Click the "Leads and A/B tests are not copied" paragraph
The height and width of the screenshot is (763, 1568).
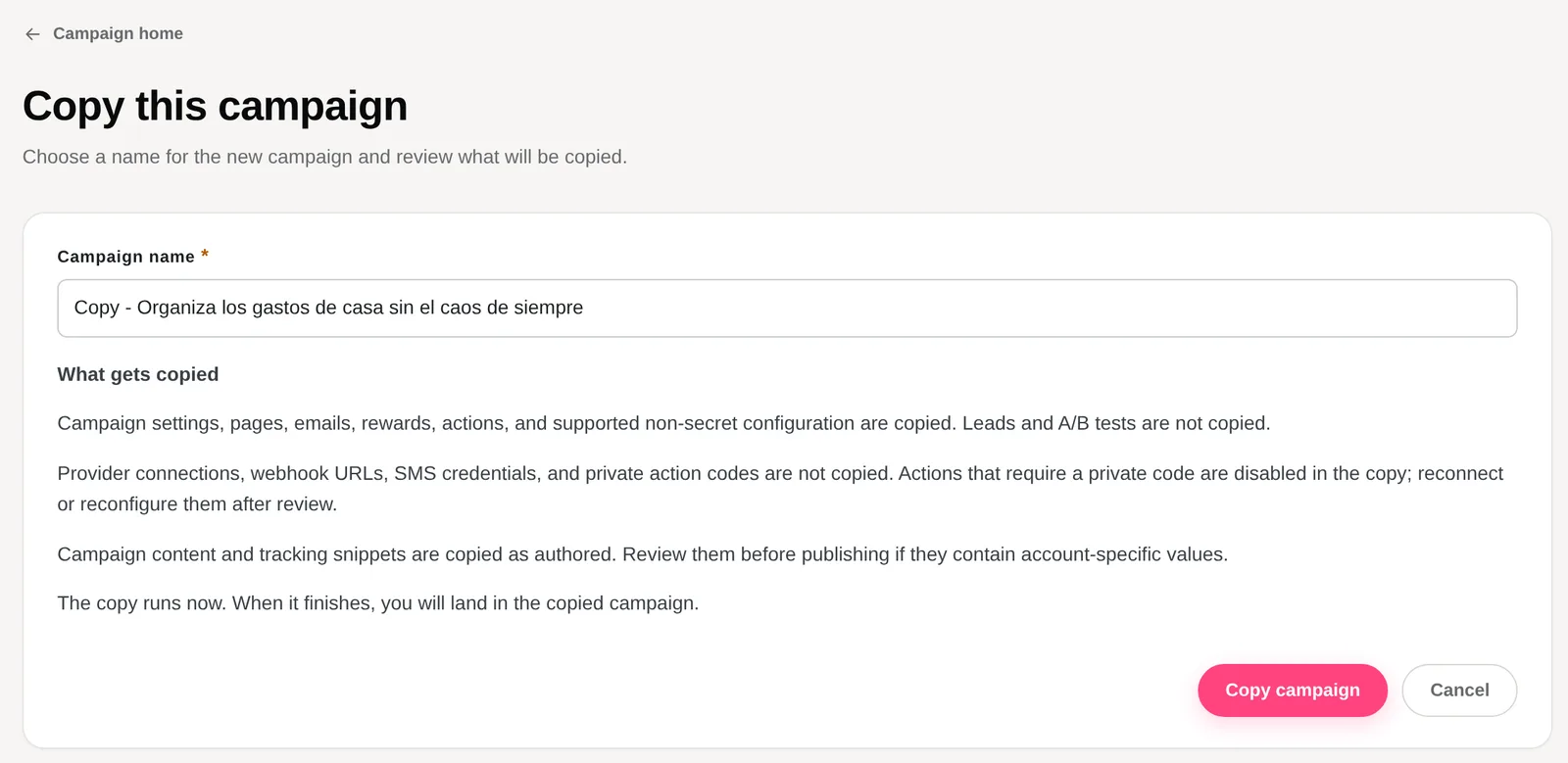coord(663,423)
